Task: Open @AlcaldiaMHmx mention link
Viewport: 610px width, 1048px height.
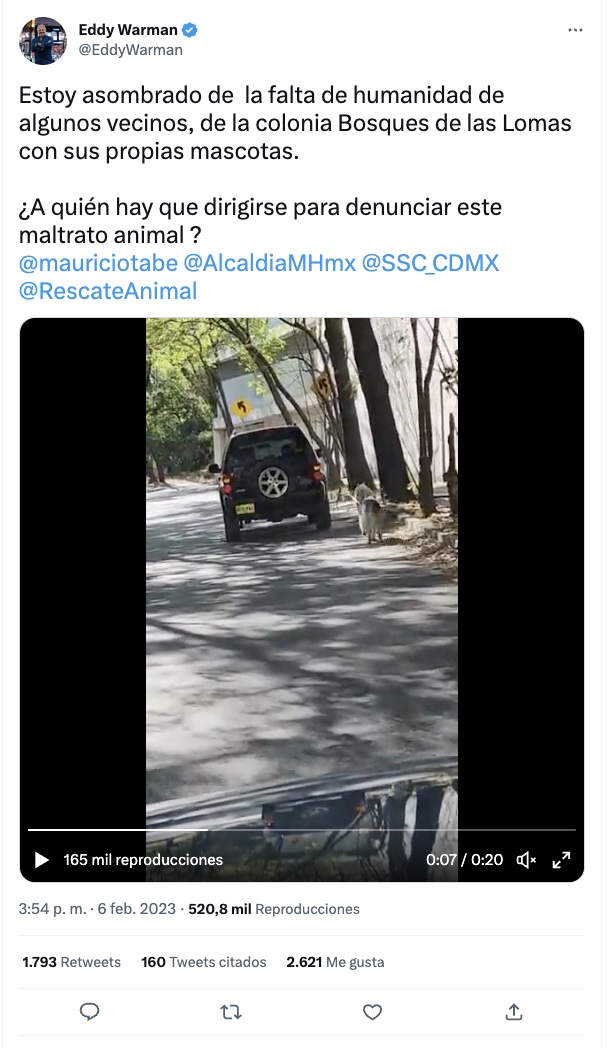Action: pos(269,263)
